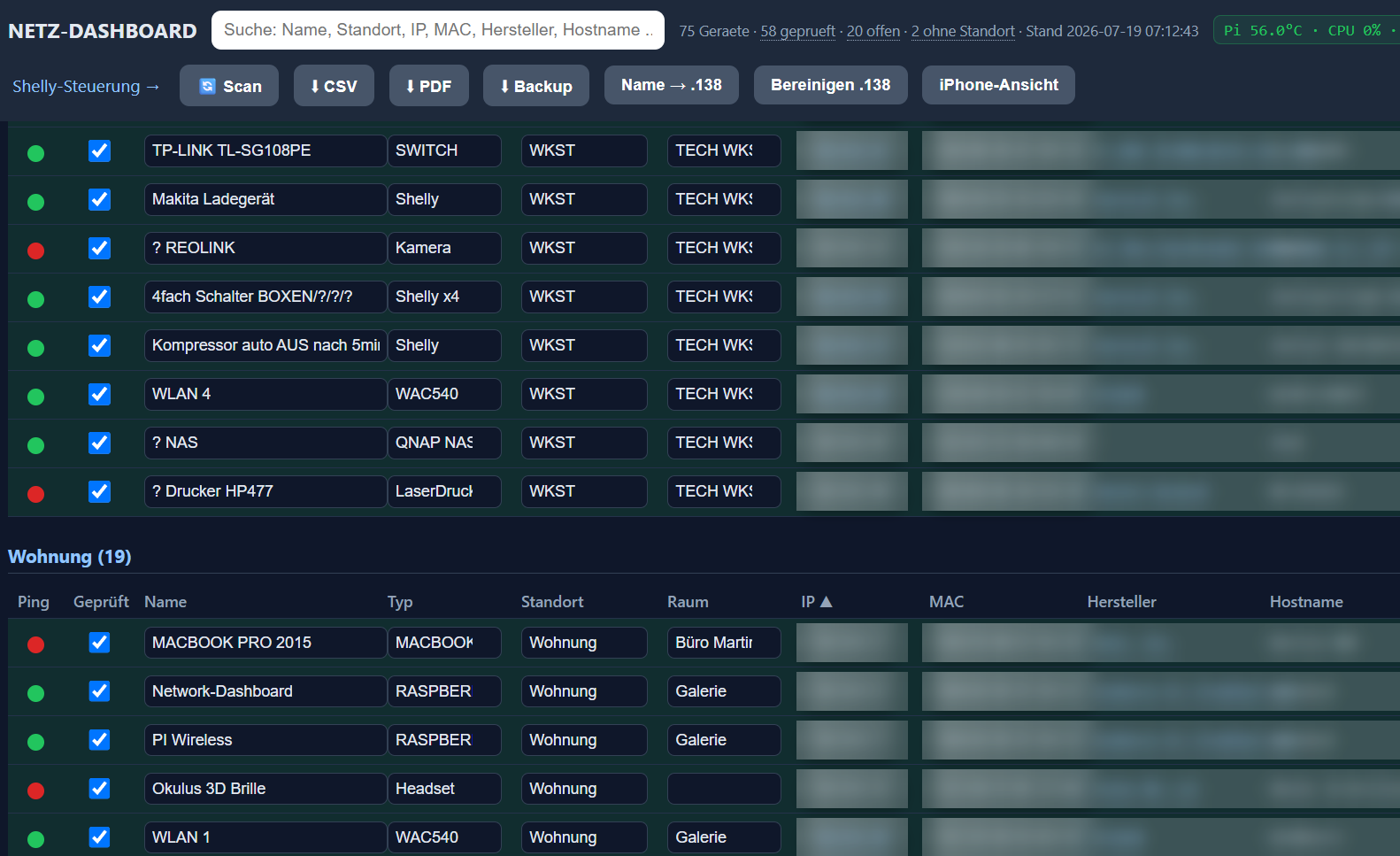Click the CSV download arrow icon
1400x856 pixels.
pyautogui.click(x=315, y=86)
